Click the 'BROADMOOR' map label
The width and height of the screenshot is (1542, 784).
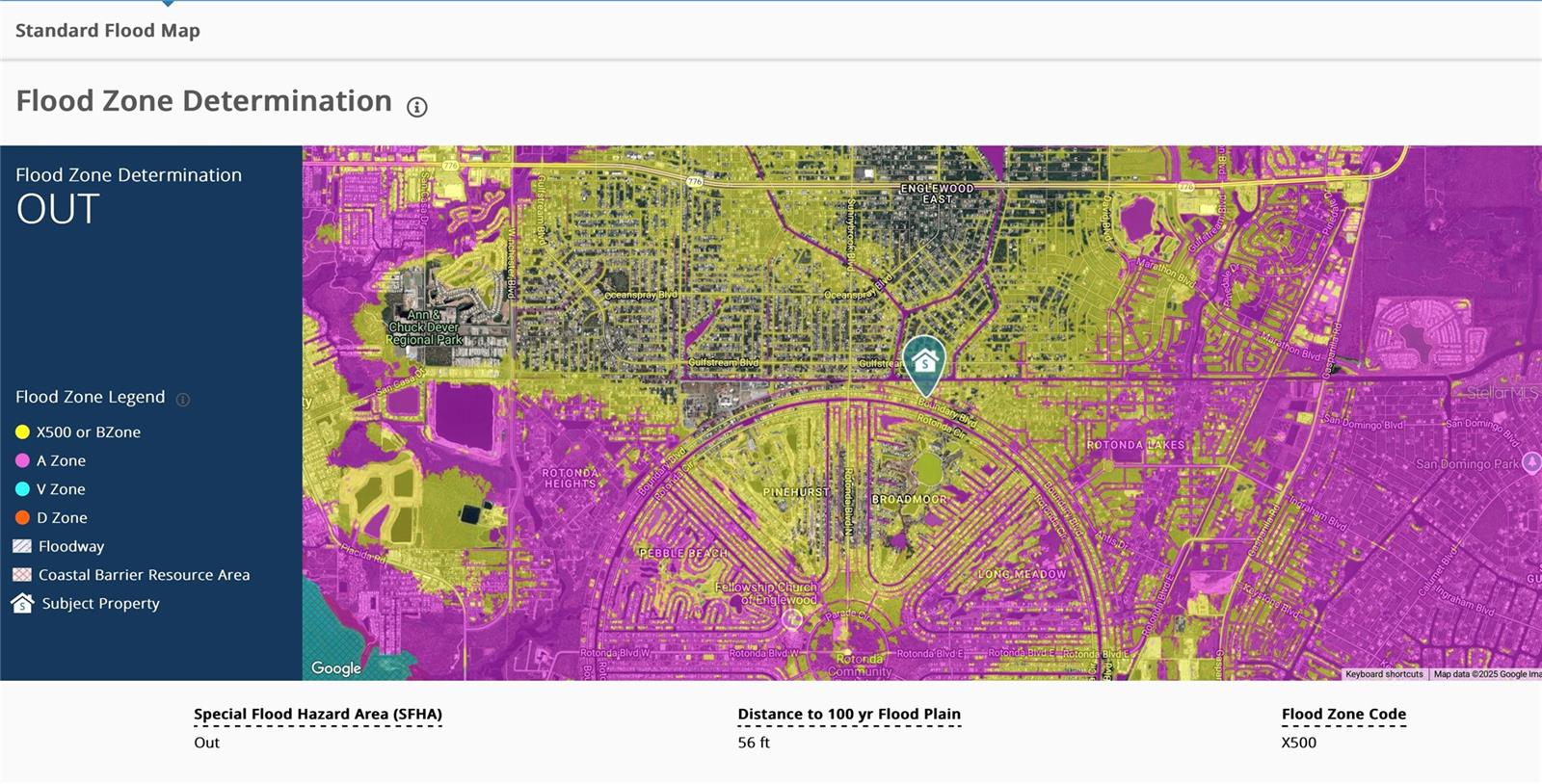[909, 500]
